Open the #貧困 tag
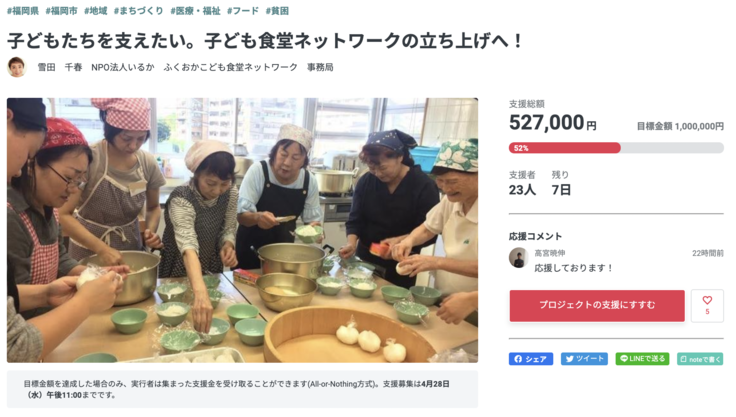 coord(277,11)
